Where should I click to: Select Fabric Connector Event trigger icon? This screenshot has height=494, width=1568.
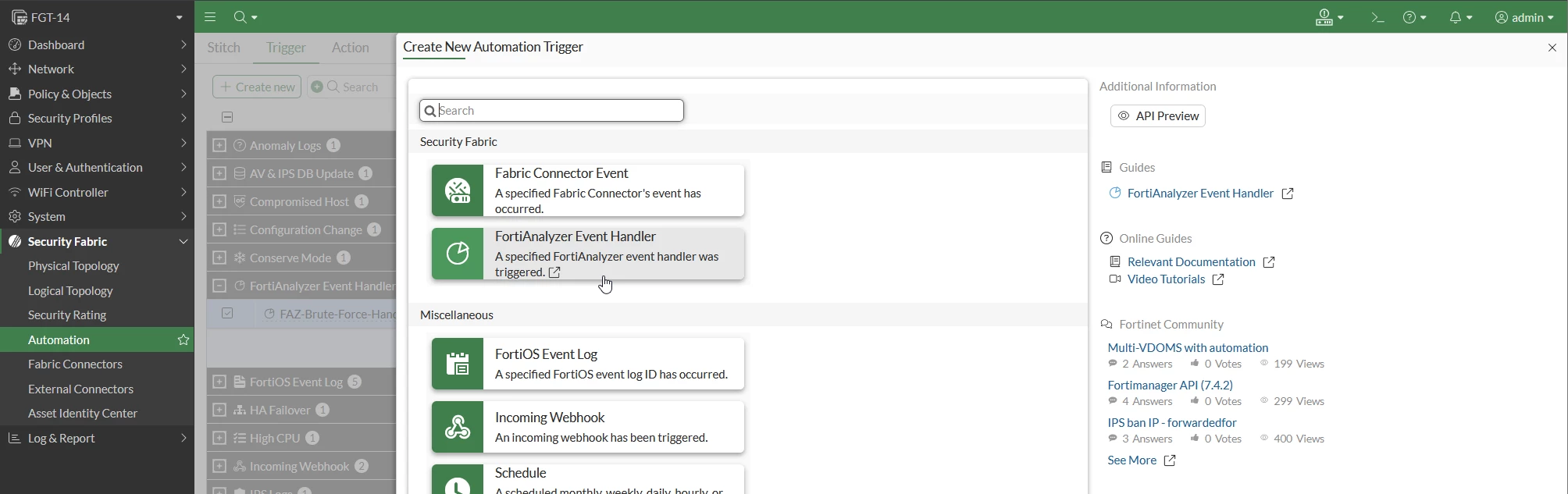click(458, 191)
